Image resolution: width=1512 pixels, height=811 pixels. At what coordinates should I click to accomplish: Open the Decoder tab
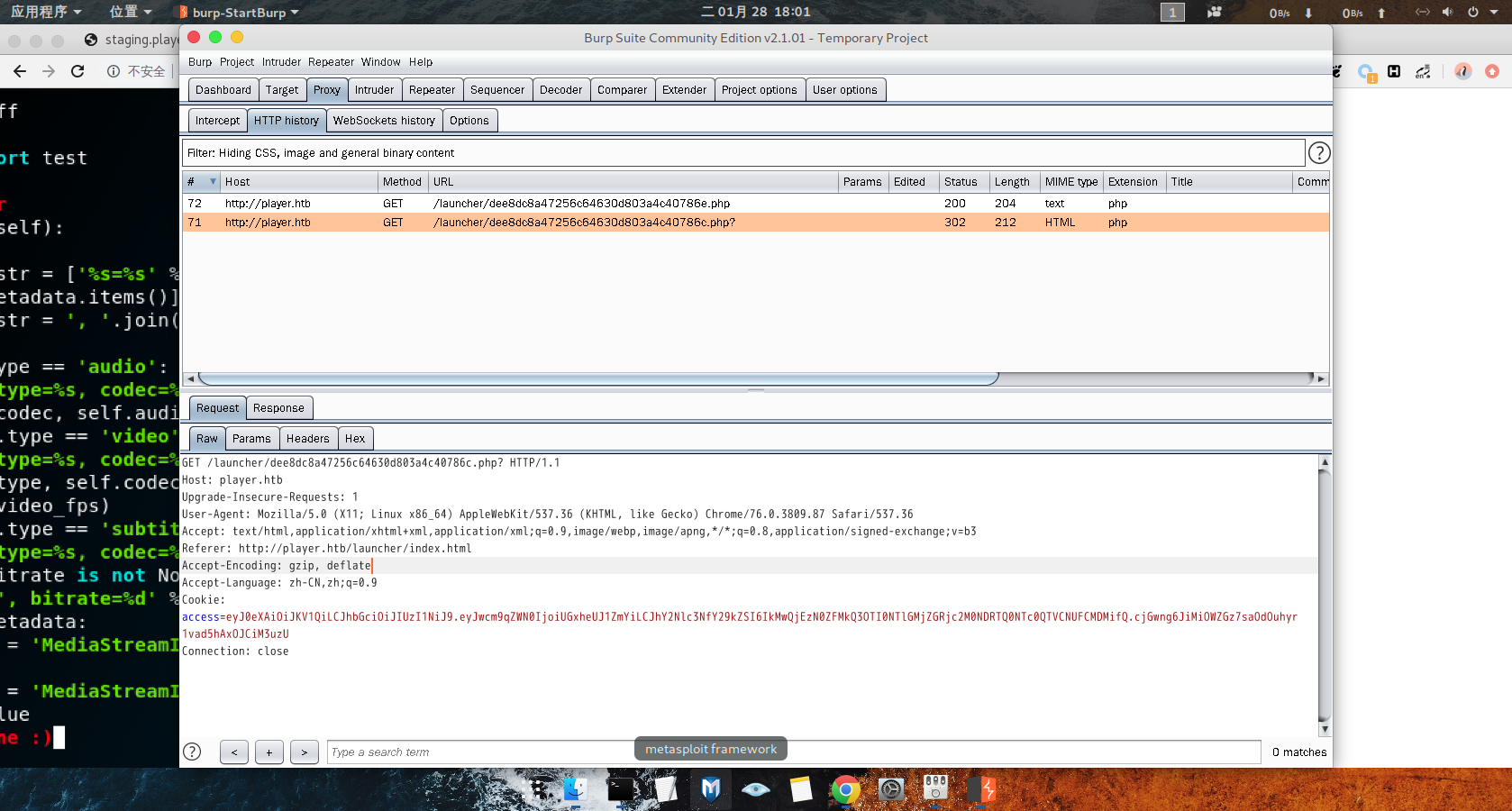560,90
